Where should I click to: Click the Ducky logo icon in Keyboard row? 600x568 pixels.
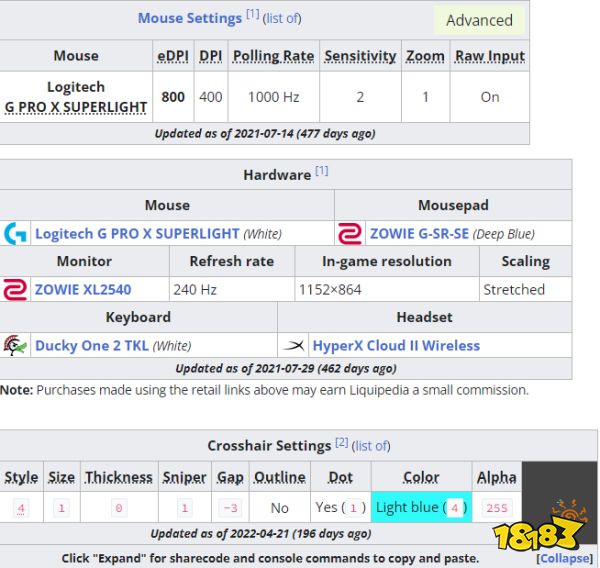click(x=15, y=345)
